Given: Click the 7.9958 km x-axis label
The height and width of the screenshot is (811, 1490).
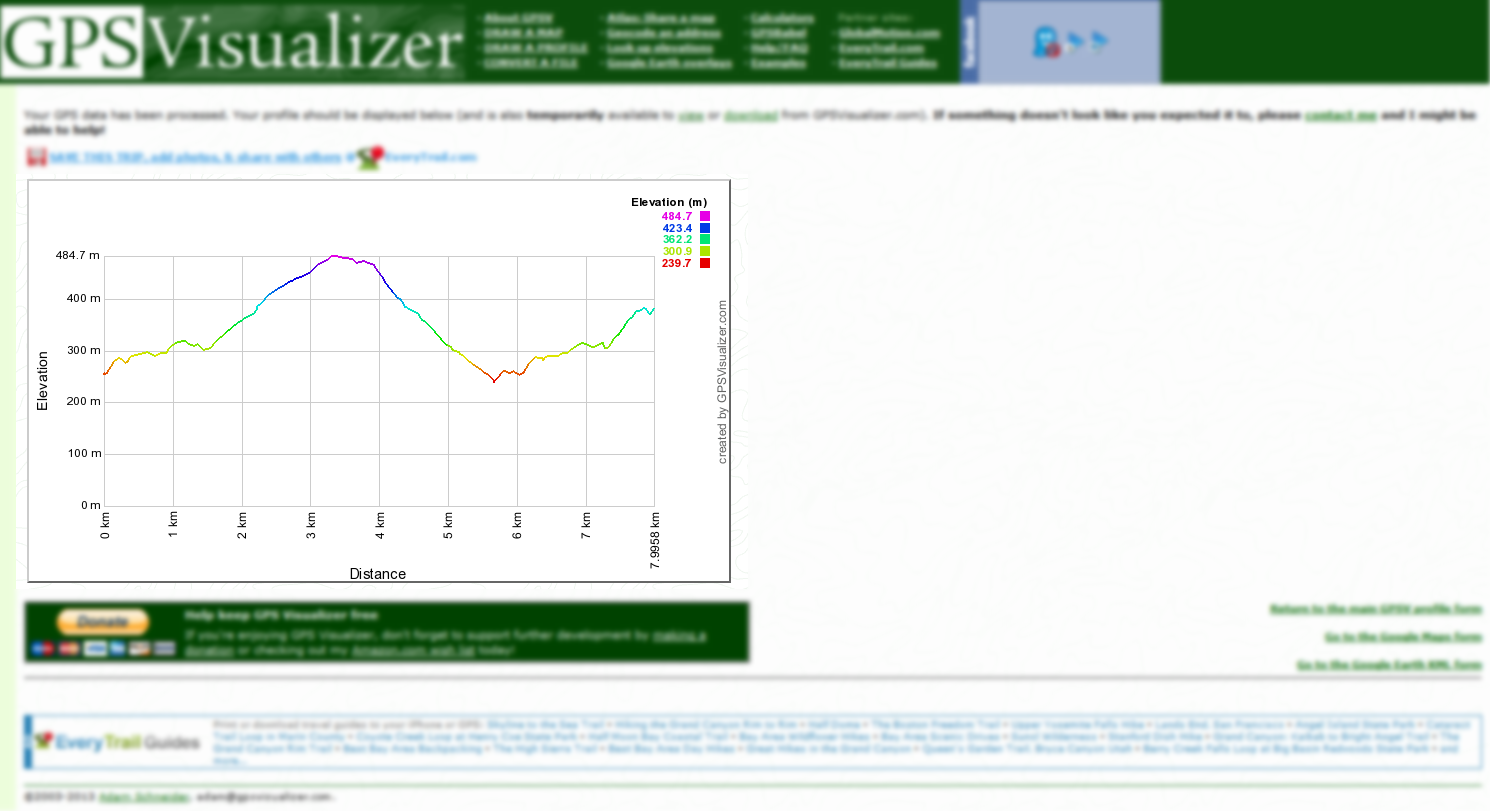Looking at the screenshot, I should (655, 541).
